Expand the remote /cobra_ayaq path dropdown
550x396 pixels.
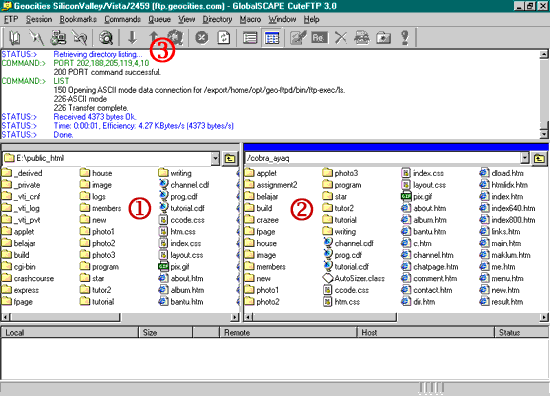524,159
